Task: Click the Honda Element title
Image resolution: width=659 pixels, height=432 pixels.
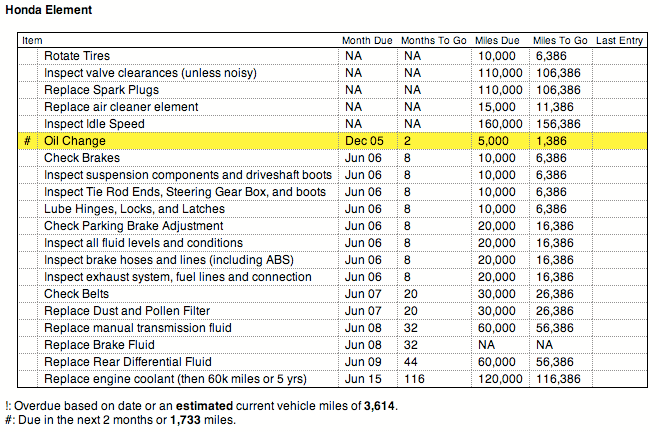Action: pos(48,10)
